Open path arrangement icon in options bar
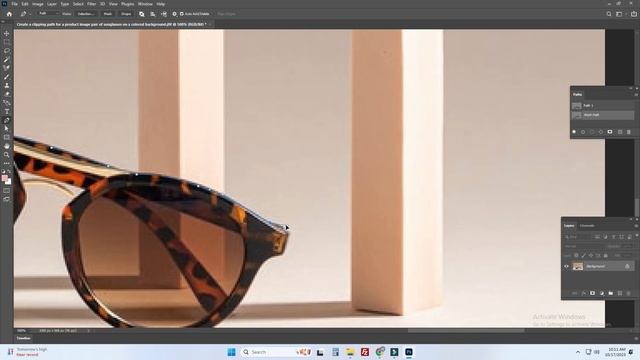 (164, 14)
